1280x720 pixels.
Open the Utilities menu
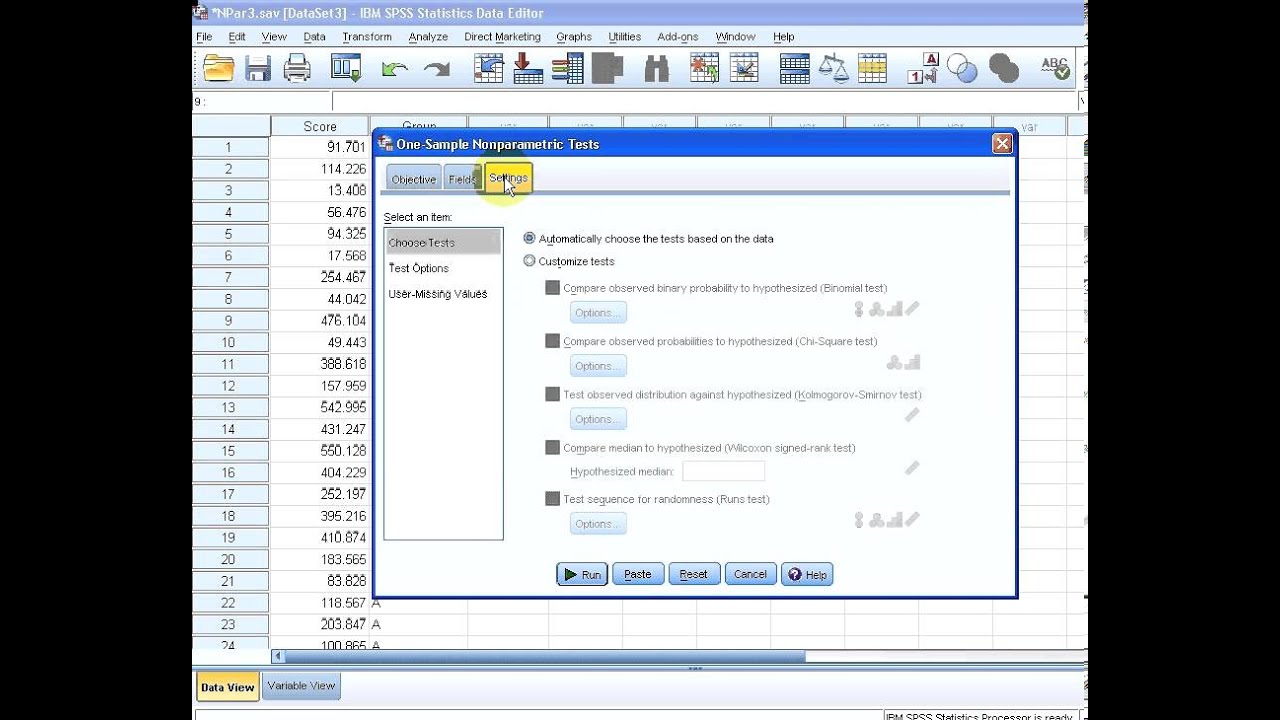click(x=625, y=37)
